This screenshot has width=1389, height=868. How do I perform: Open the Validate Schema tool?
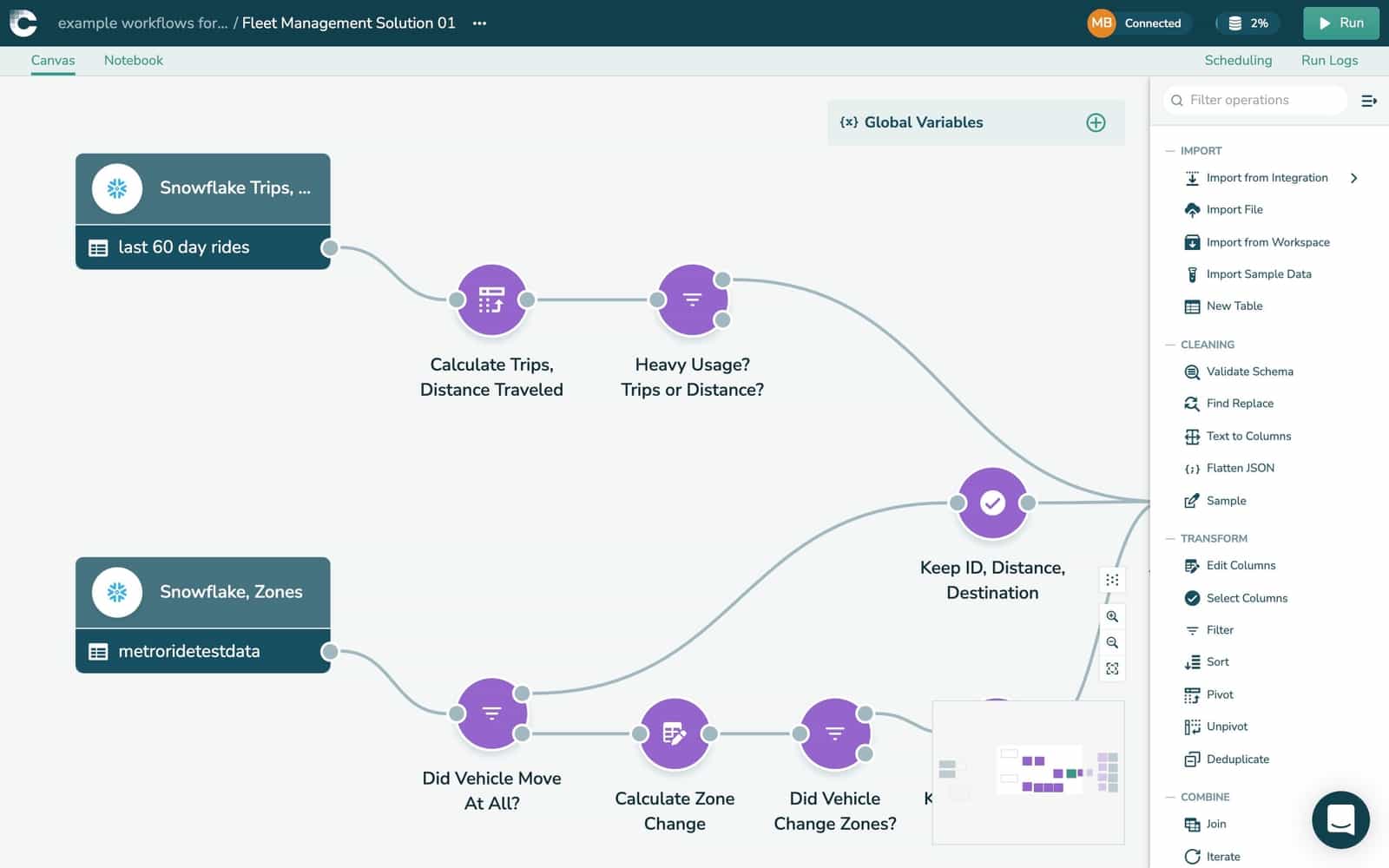(x=1247, y=372)
